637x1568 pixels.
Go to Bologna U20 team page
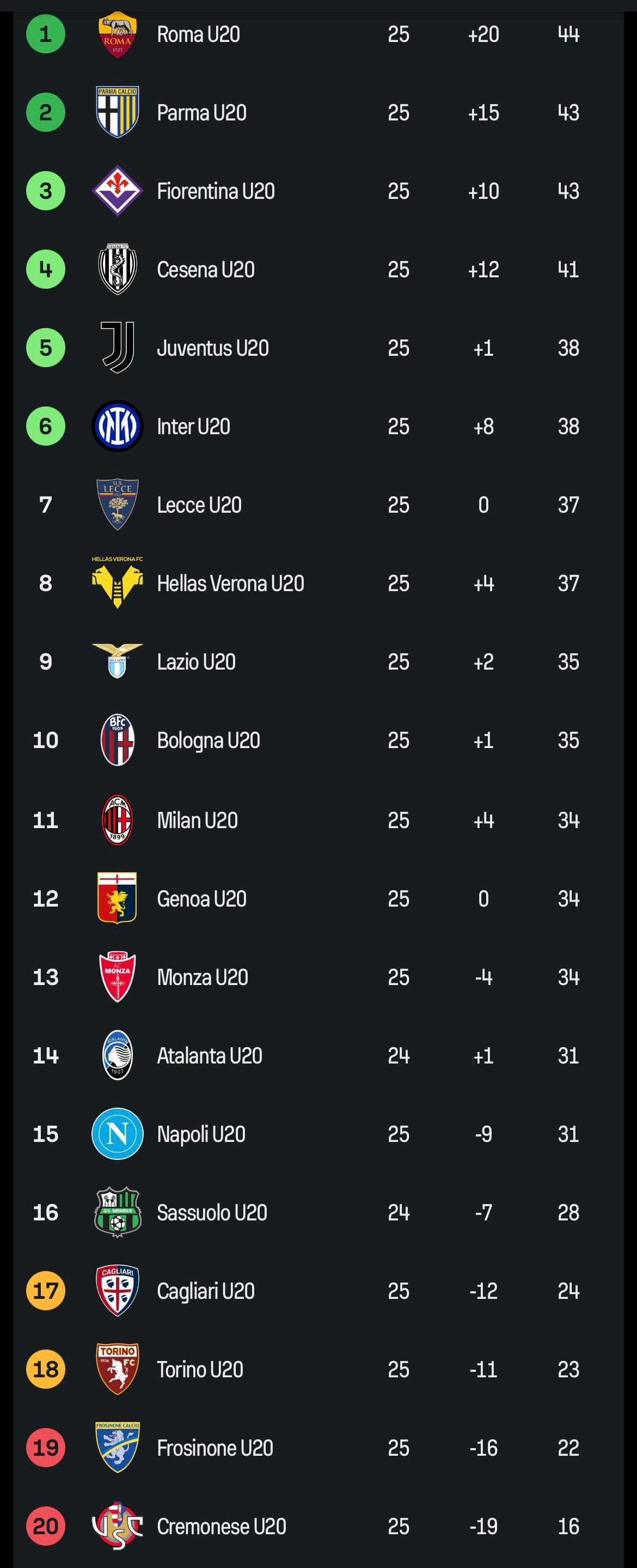click(x=208, y=740)
